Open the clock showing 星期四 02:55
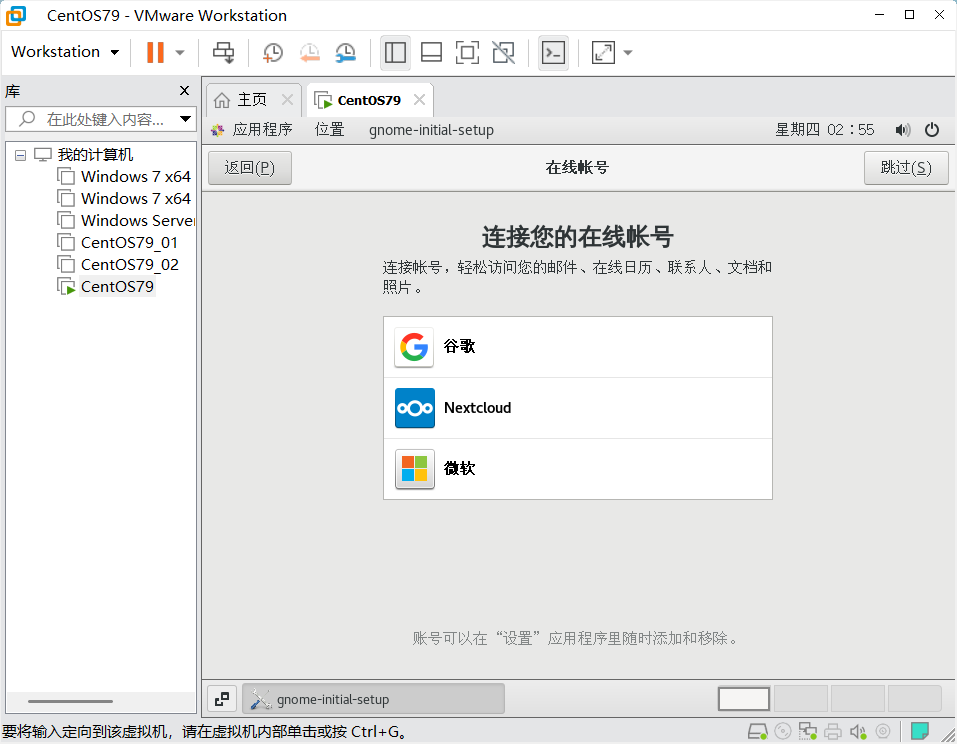The image size is (957, 744). tap(825, 129)
